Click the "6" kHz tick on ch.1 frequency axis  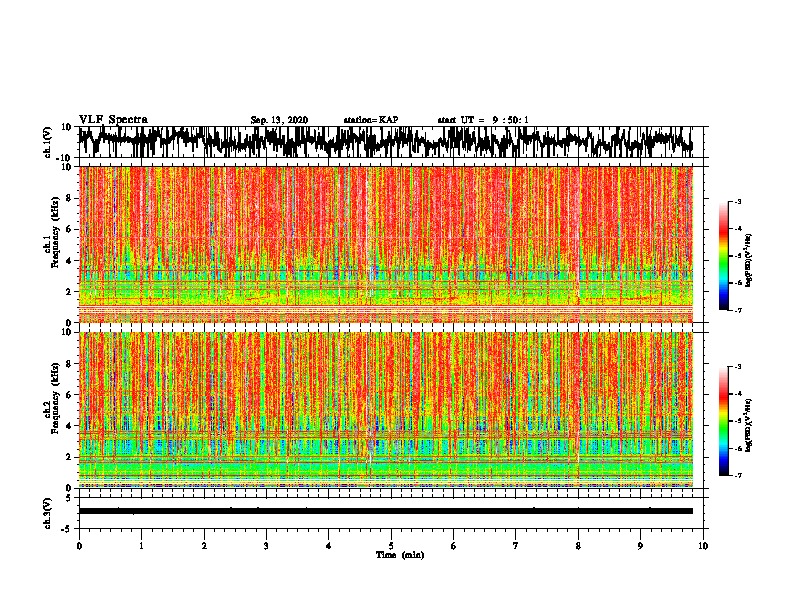click(x=69, y=229)
